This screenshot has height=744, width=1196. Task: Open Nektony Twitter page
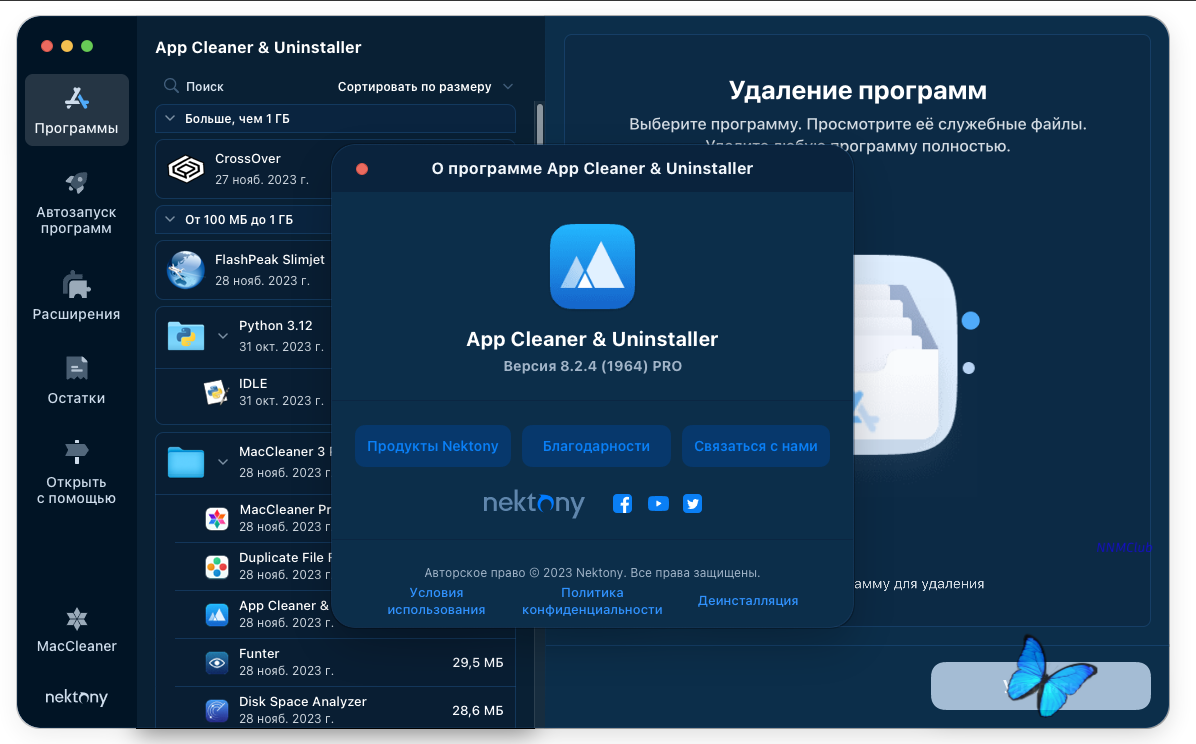(x=693, y=504)
